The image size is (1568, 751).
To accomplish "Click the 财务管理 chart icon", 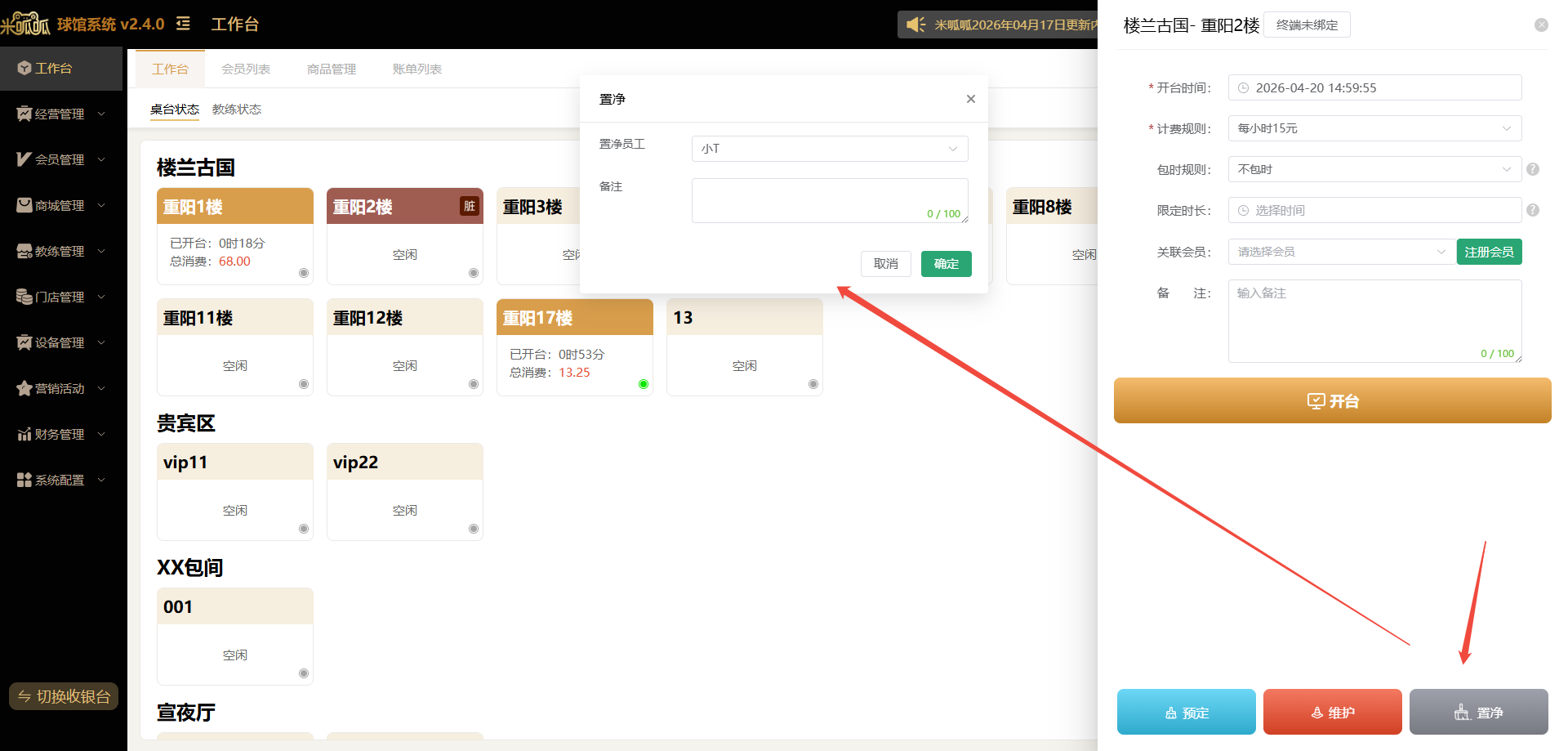I will click(24, 434).
